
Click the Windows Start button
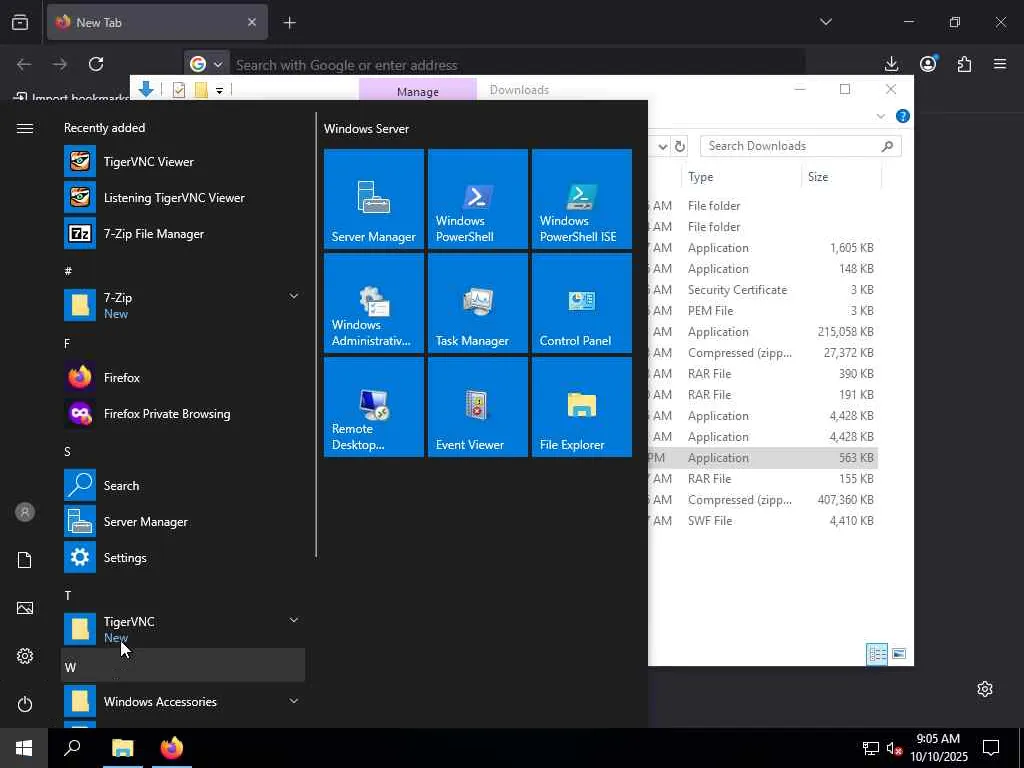pyautogui.click(x=24, y=748)
